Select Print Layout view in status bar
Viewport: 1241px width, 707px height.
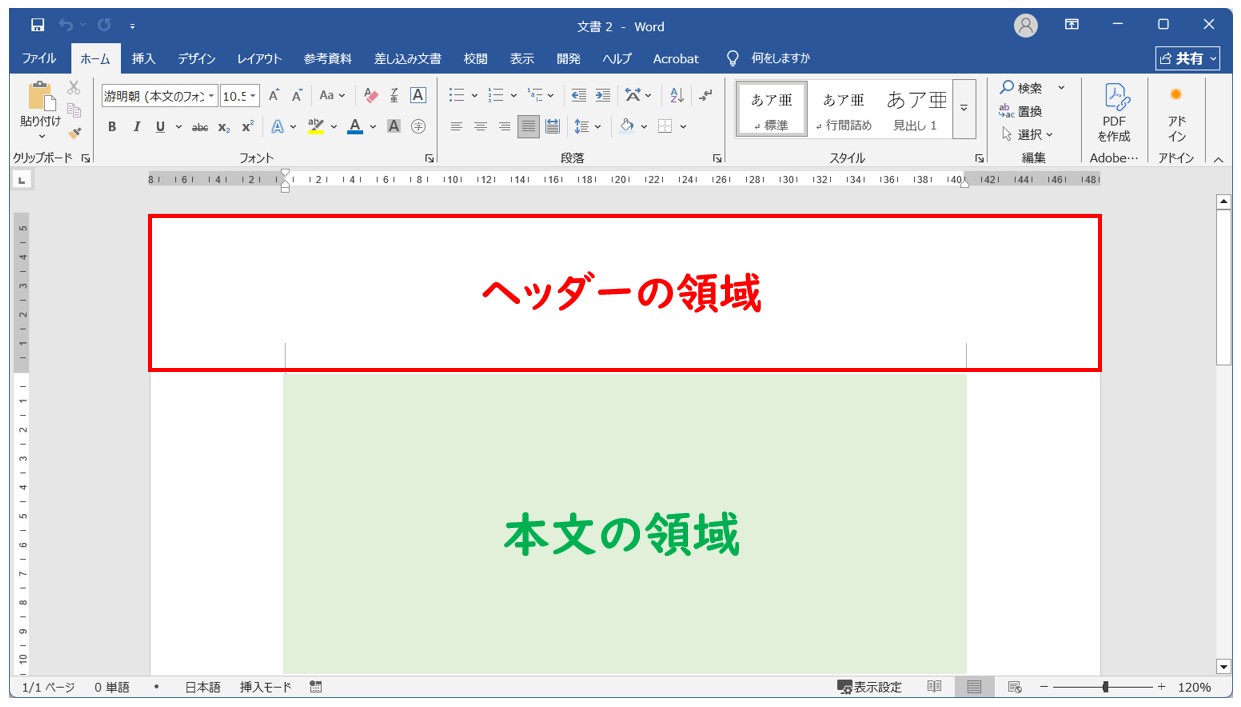974,687
